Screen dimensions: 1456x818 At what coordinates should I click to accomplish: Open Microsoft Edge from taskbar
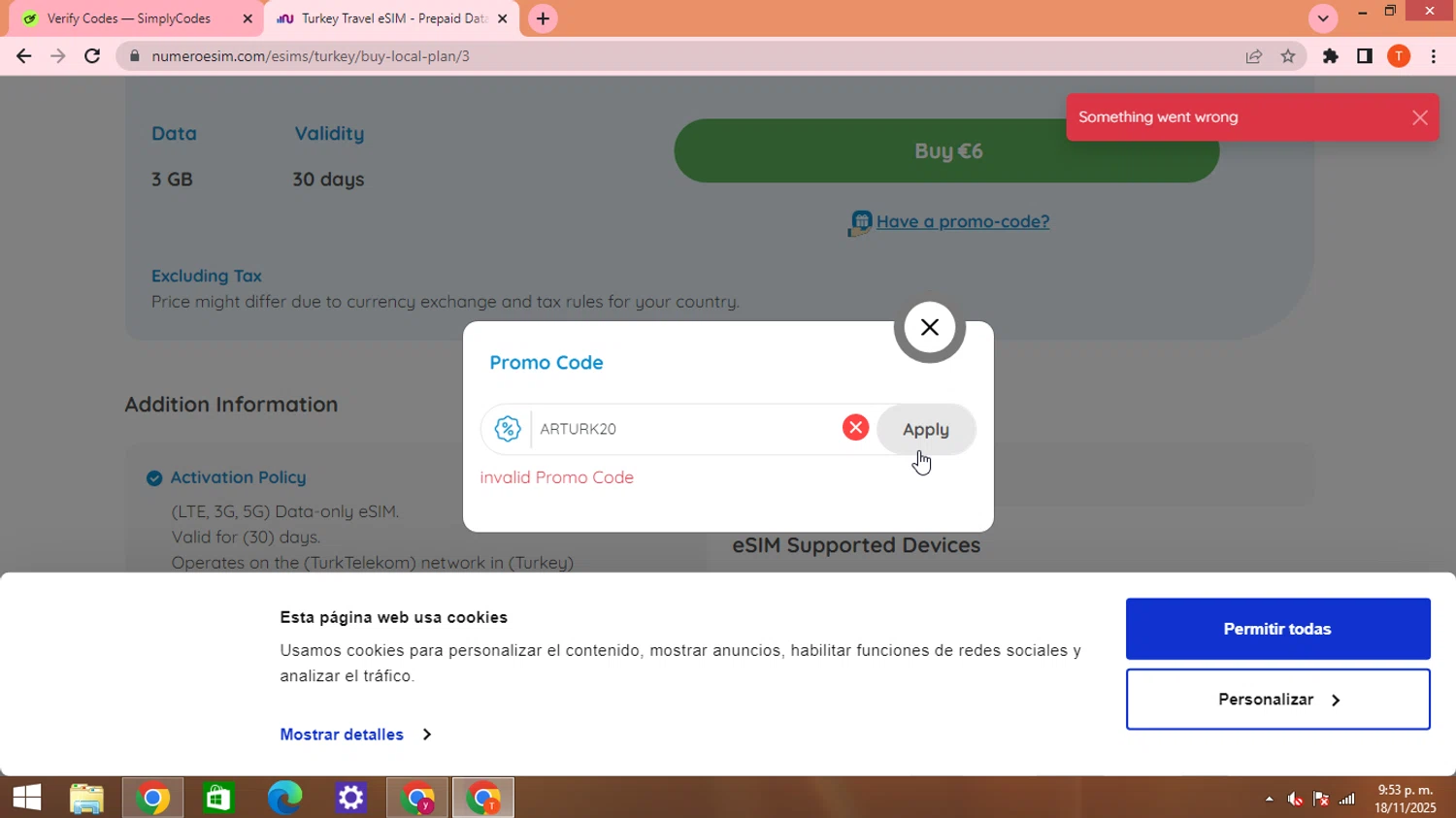tap(284, 798)
